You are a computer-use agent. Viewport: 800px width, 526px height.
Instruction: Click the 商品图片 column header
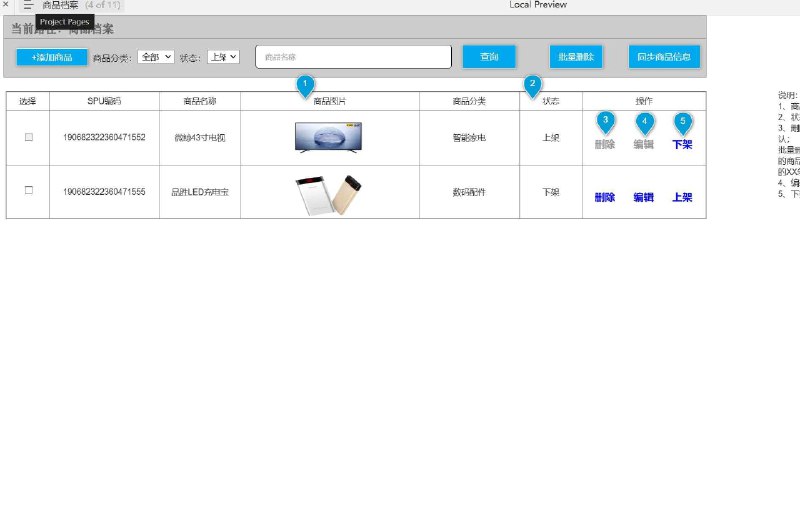click(330, 101)
